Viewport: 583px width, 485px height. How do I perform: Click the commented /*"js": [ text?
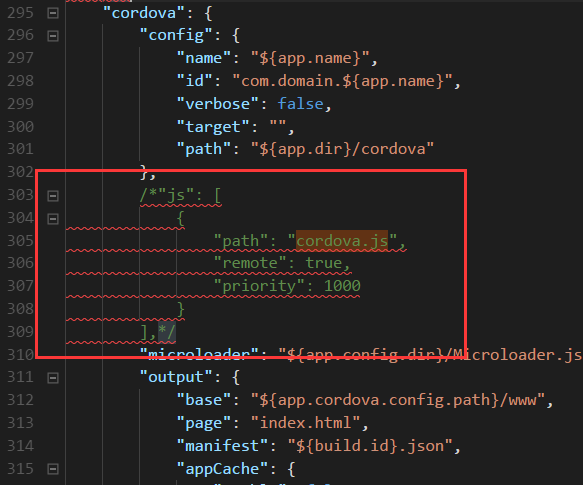tap(181, 196)
